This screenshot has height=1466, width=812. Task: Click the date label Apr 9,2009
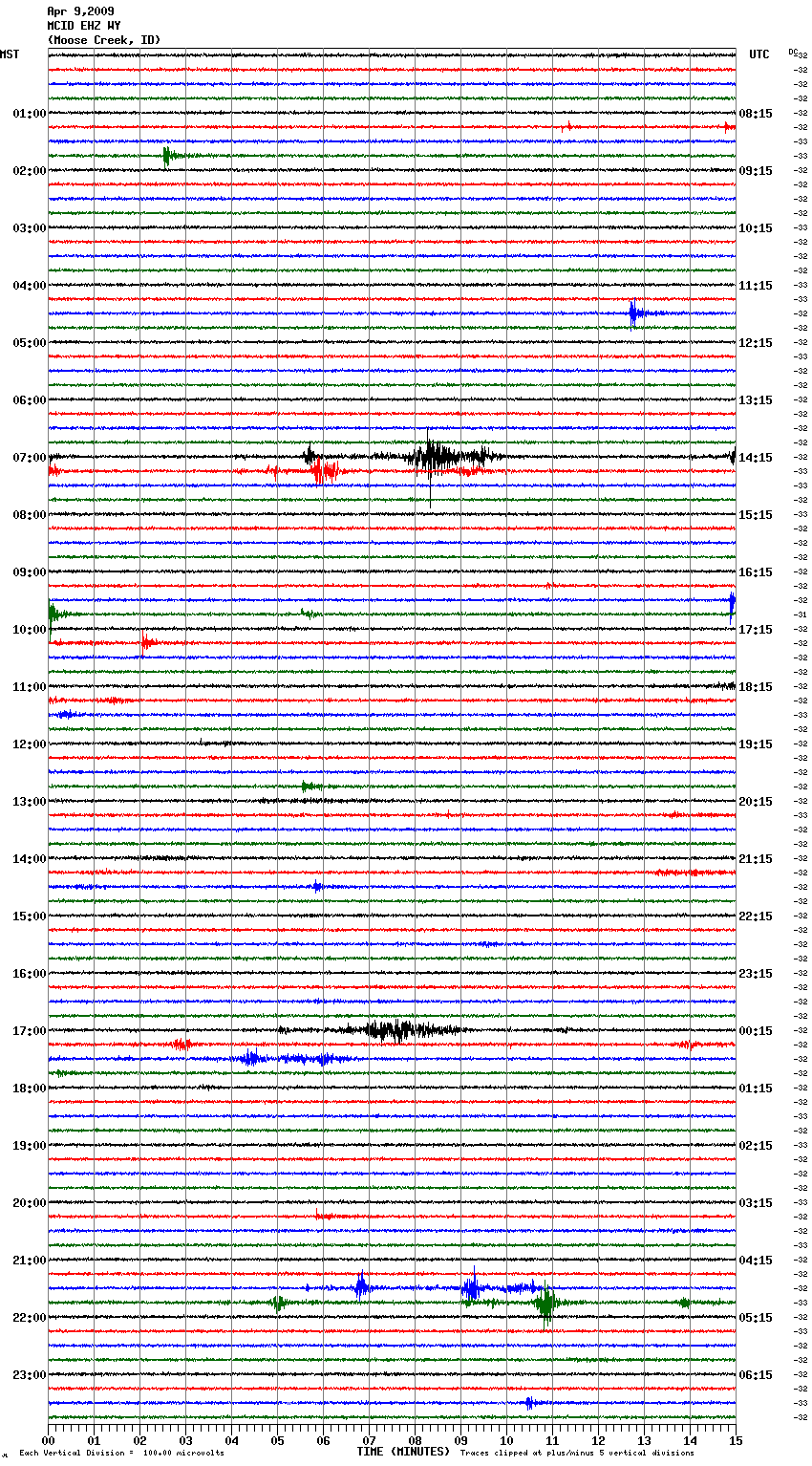[x=80, y=11]
